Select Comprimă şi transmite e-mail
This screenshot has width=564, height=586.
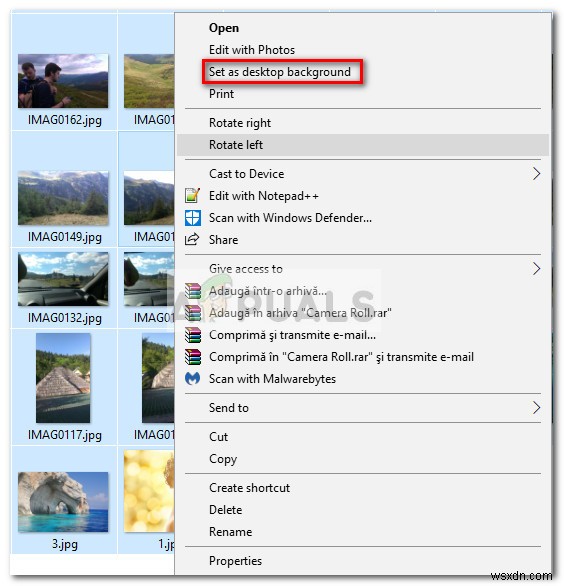(x=292, y=335)
